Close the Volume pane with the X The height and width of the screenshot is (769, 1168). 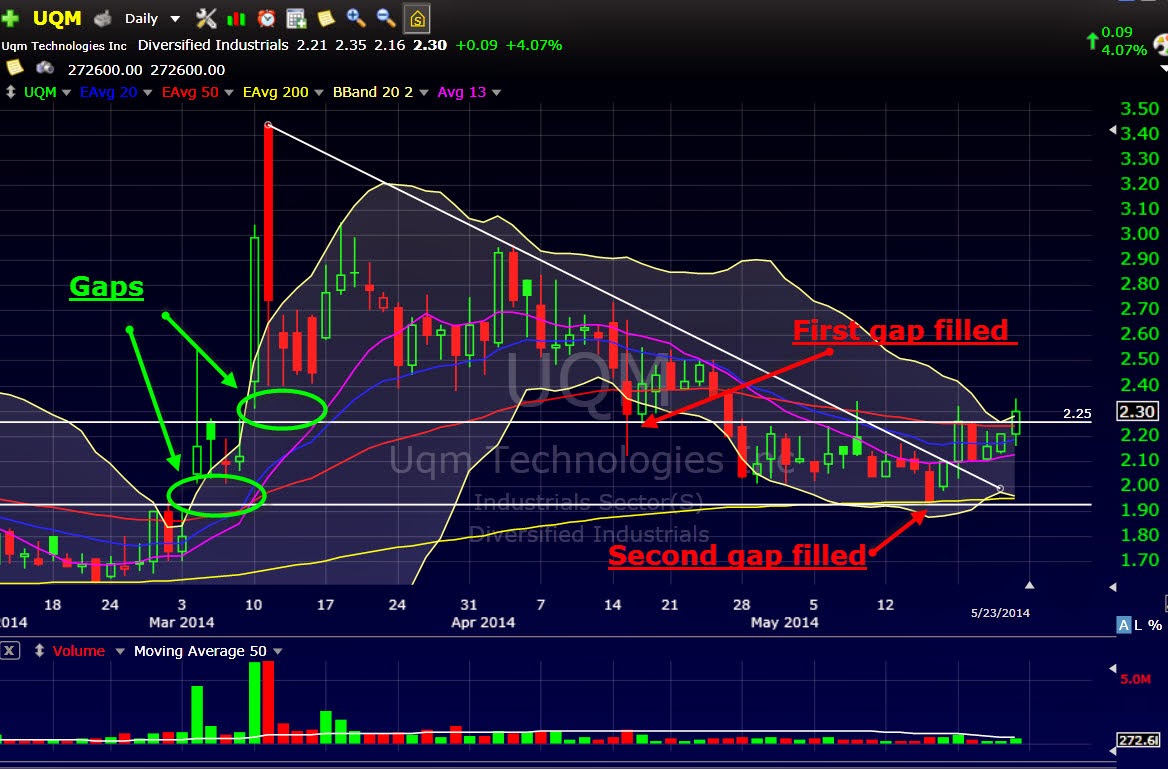(9, 651)
